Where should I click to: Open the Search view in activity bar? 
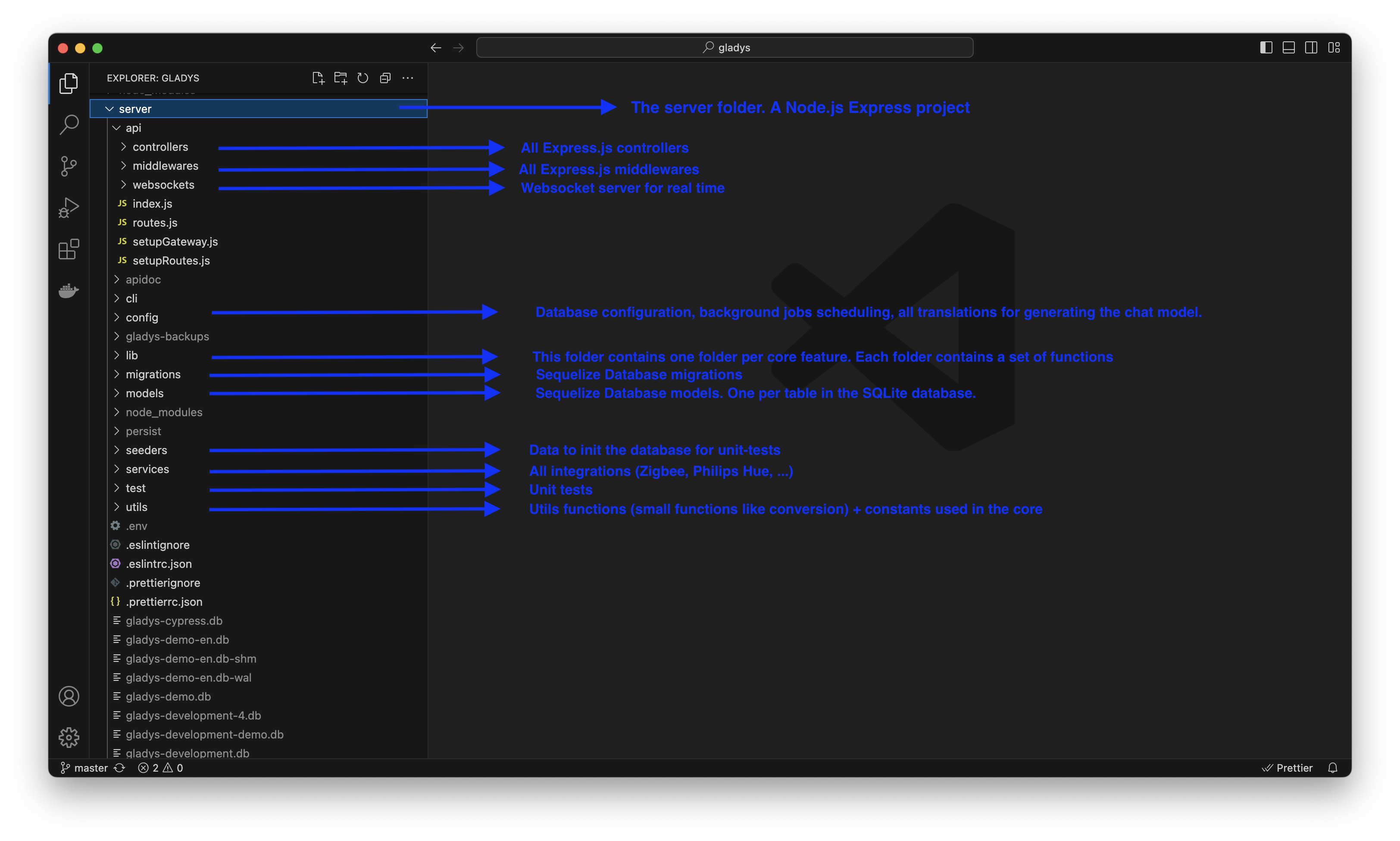[69, 125]
